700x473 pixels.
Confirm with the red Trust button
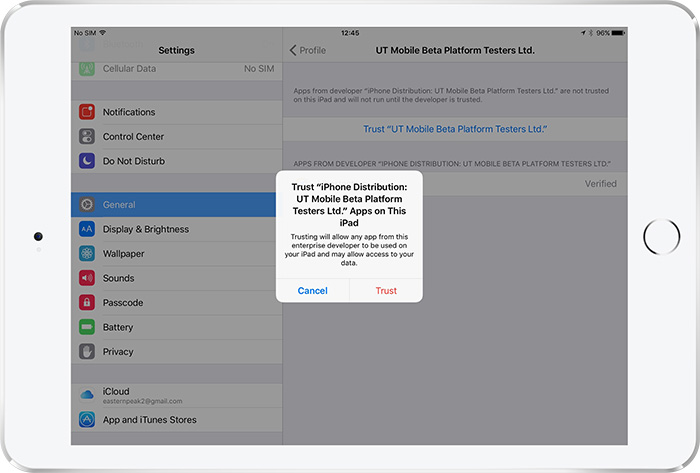pos(386,290)
